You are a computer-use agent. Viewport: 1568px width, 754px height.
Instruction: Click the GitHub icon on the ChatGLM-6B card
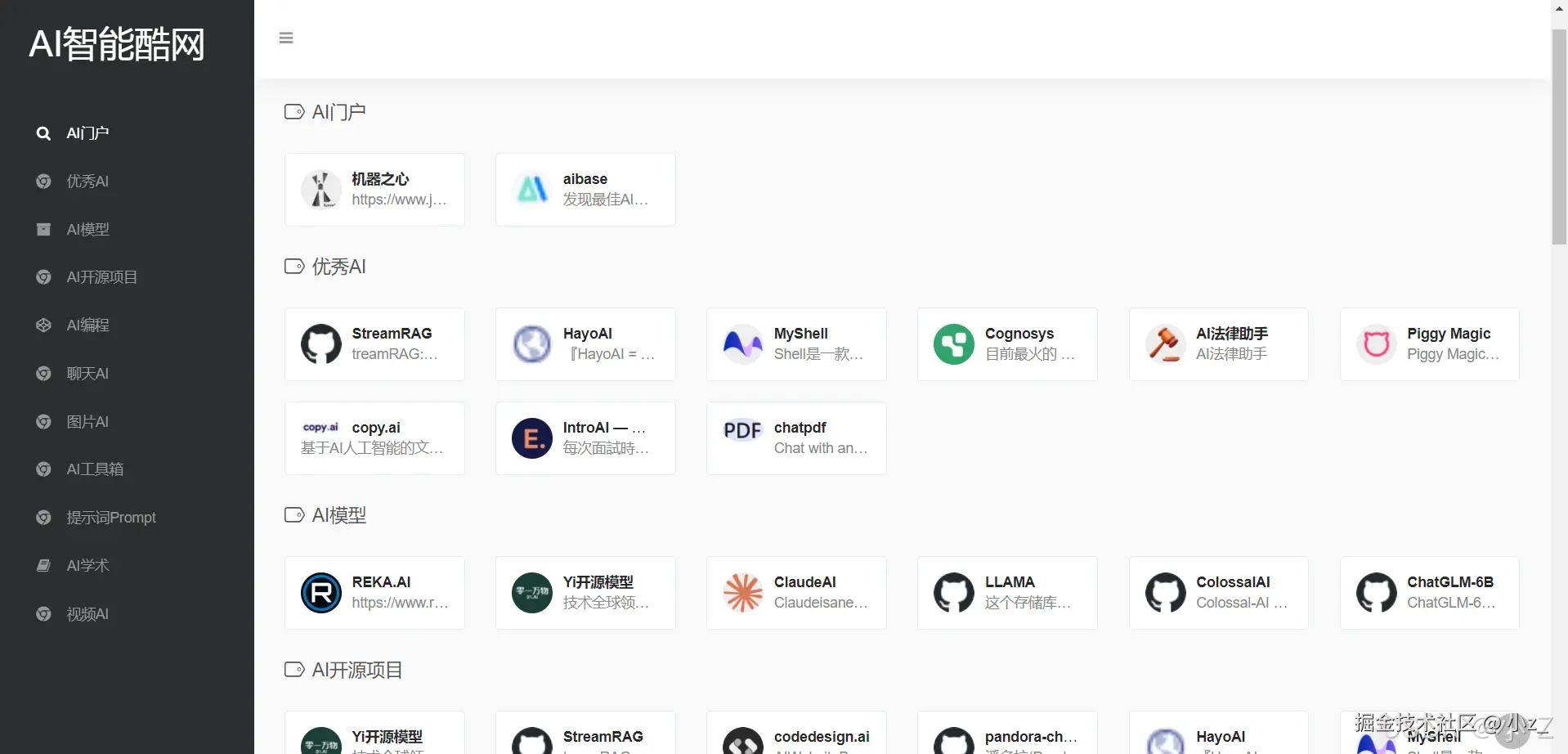point(1377,593)
